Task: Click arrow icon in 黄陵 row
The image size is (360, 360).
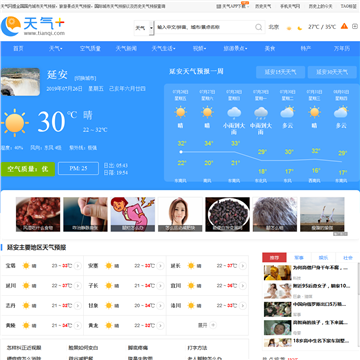Action: pos(78,325)
